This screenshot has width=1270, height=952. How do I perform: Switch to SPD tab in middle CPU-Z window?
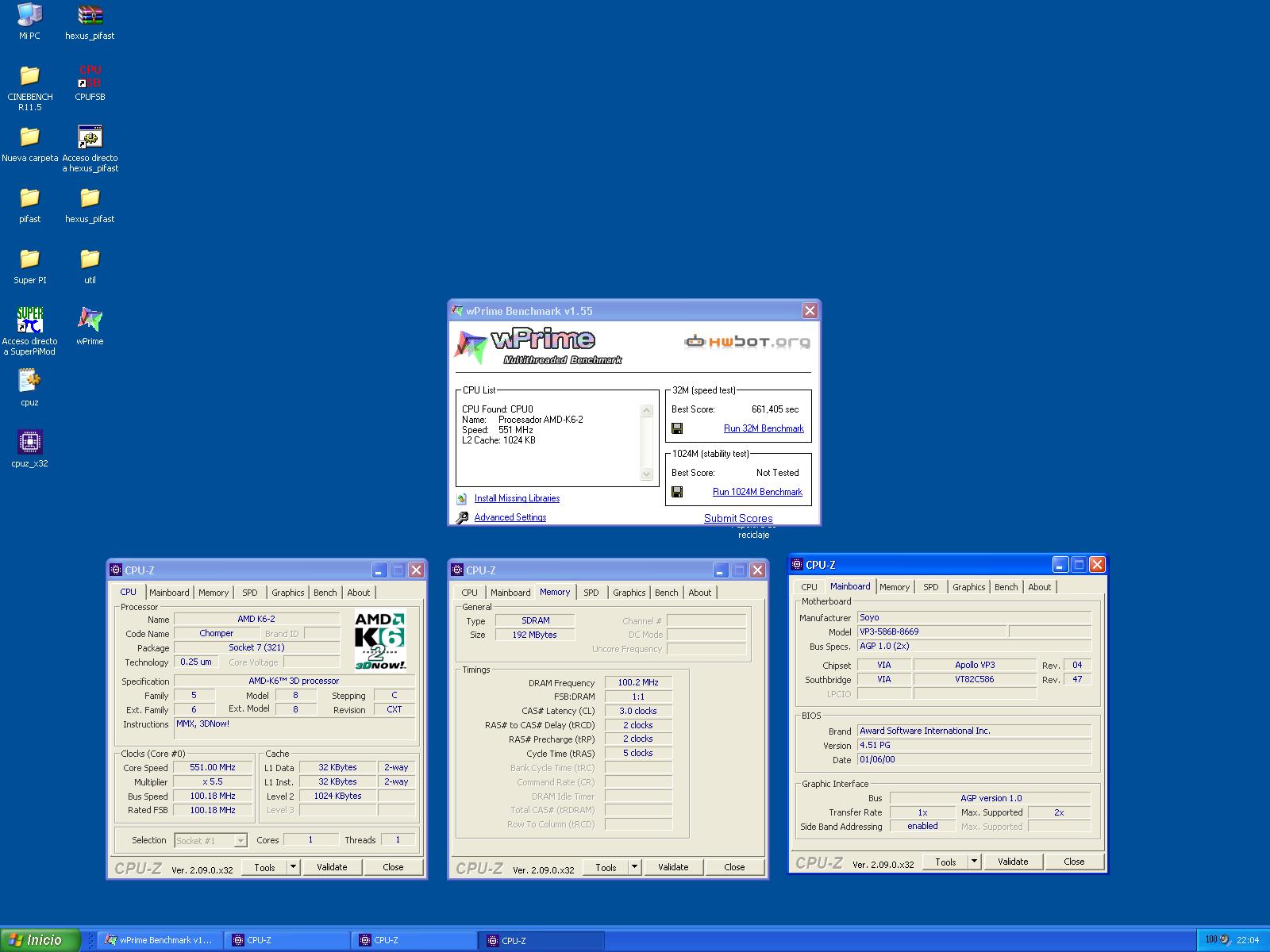[x=591, y=593]
